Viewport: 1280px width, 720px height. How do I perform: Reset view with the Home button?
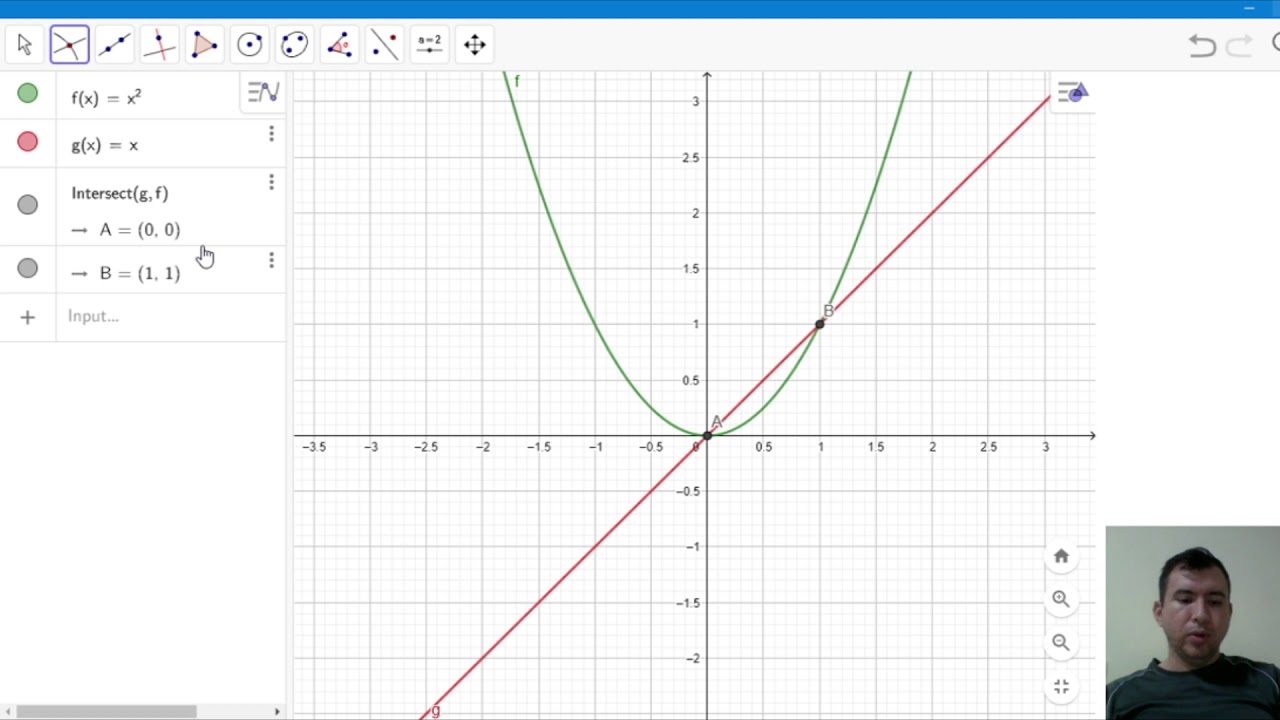click(1061, 556)
